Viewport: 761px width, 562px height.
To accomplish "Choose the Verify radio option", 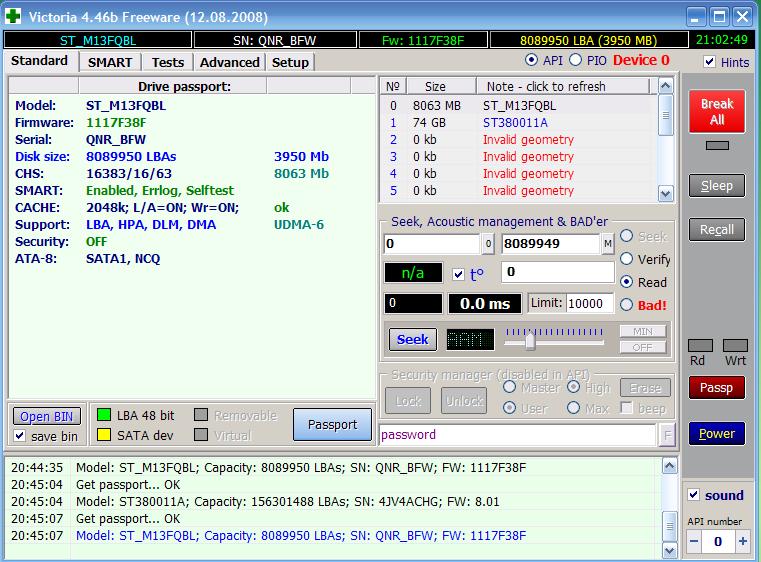I will tap(627, 259).
